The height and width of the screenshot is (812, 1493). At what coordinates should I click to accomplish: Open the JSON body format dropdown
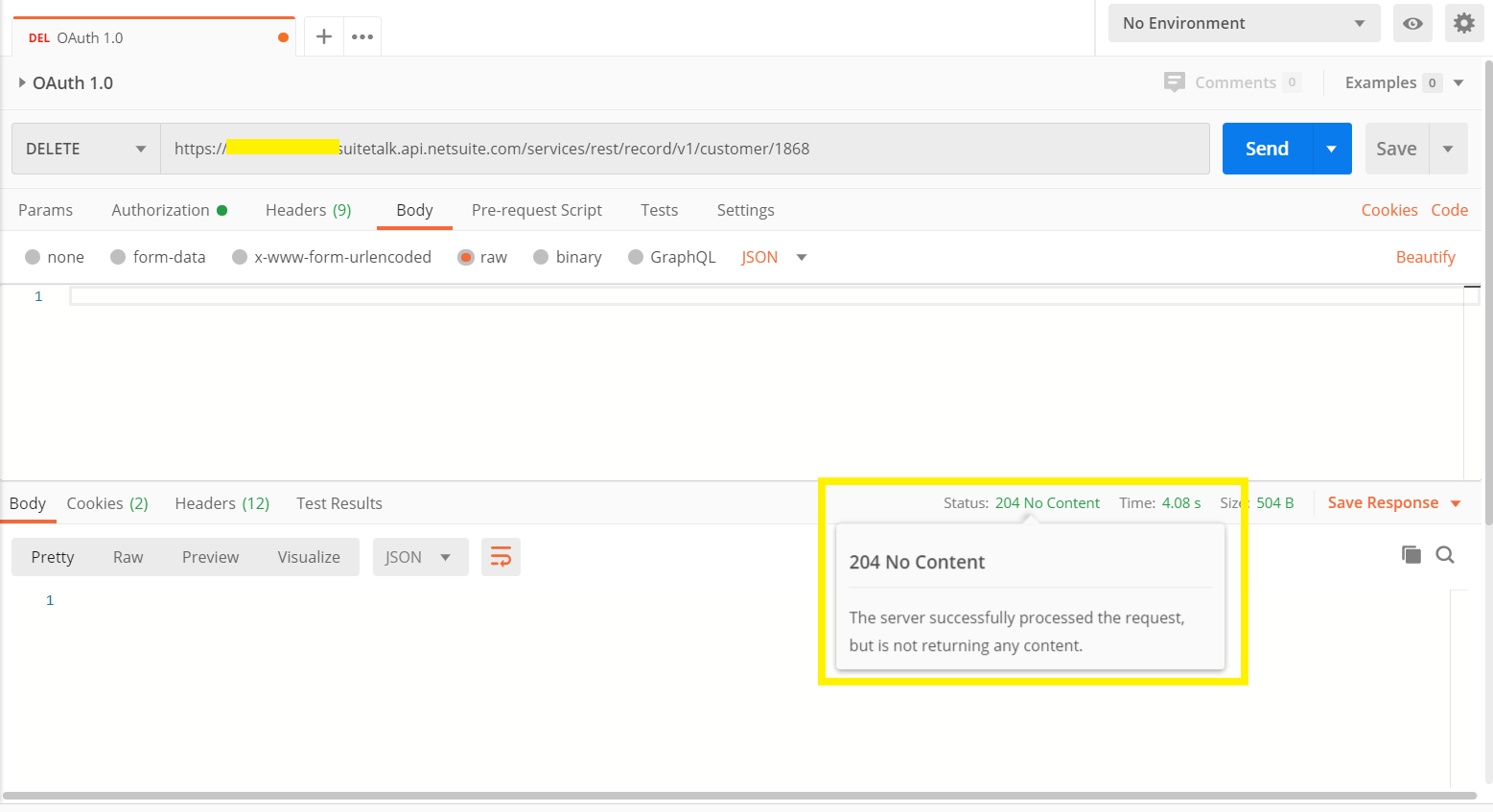pos(772,257)
